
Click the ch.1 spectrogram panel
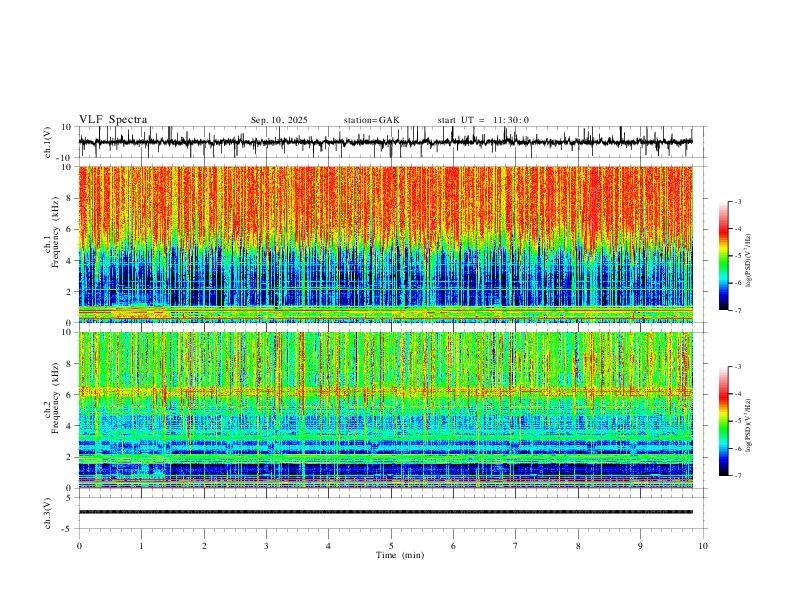pos(385,244)
